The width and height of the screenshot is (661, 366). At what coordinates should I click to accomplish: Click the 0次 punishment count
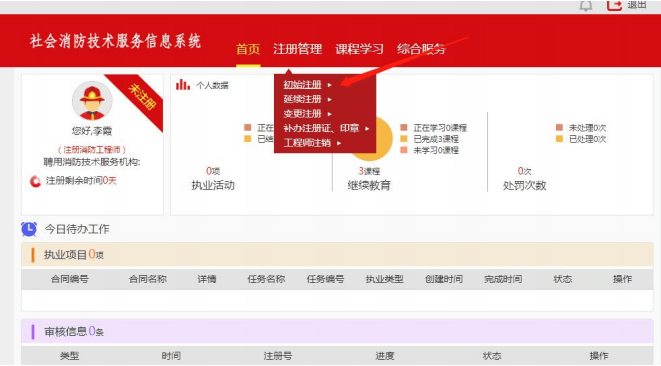click(x=524, y=171)
